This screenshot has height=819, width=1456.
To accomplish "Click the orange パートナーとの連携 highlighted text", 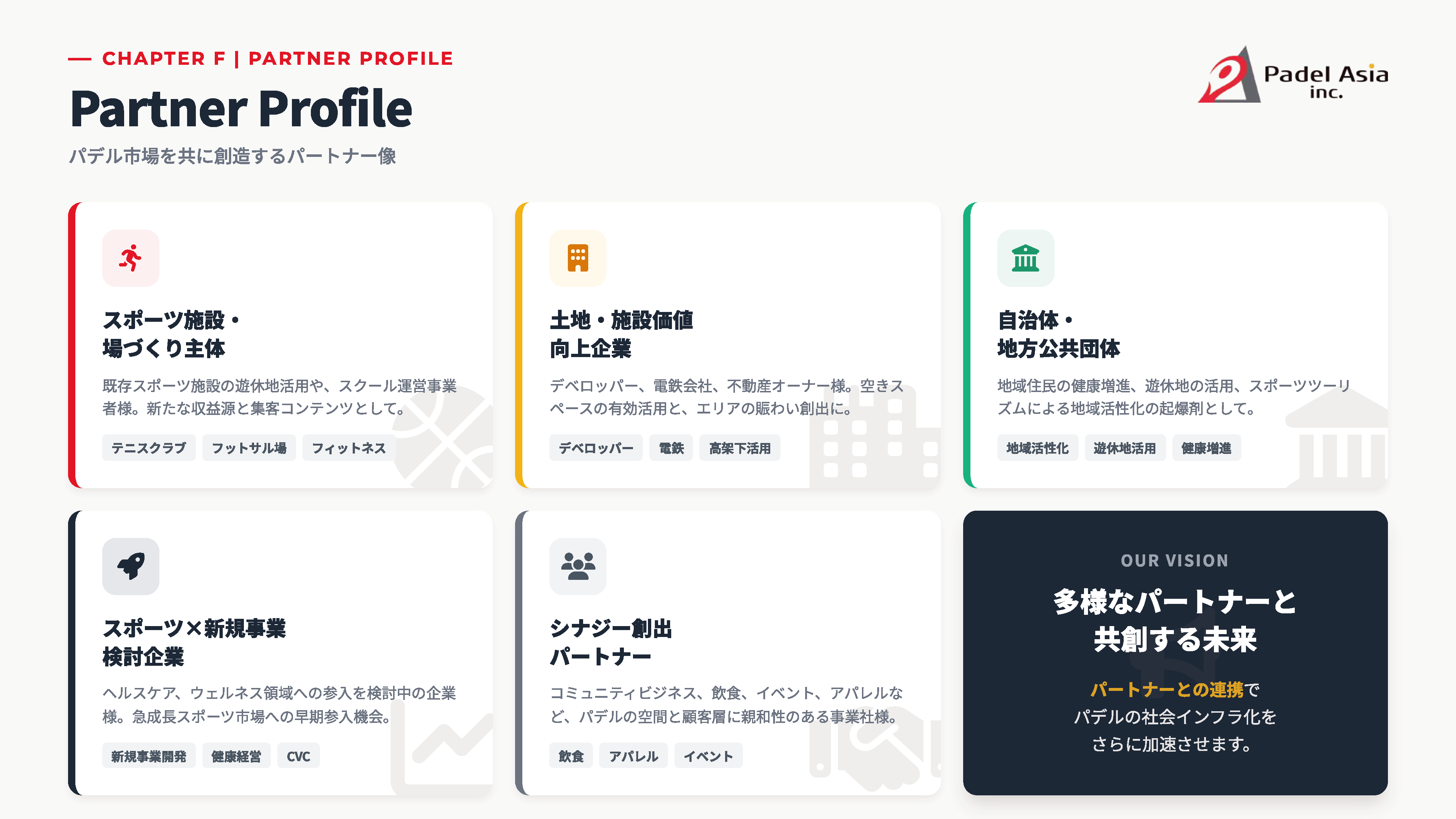I will click(x=1167, y=689).
